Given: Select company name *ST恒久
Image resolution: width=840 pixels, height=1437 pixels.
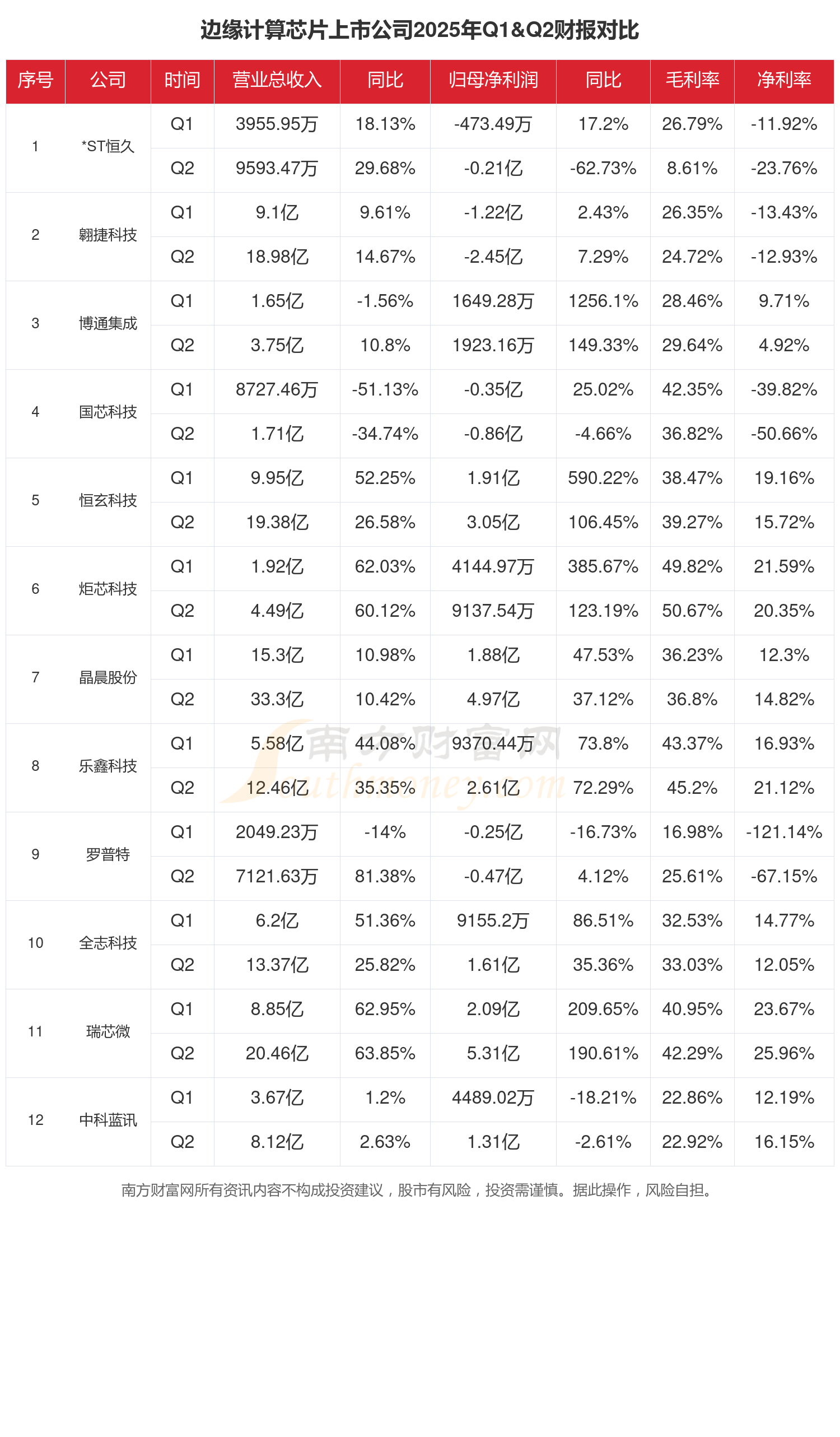Looking at the screenshot, I should coord(108,147).
